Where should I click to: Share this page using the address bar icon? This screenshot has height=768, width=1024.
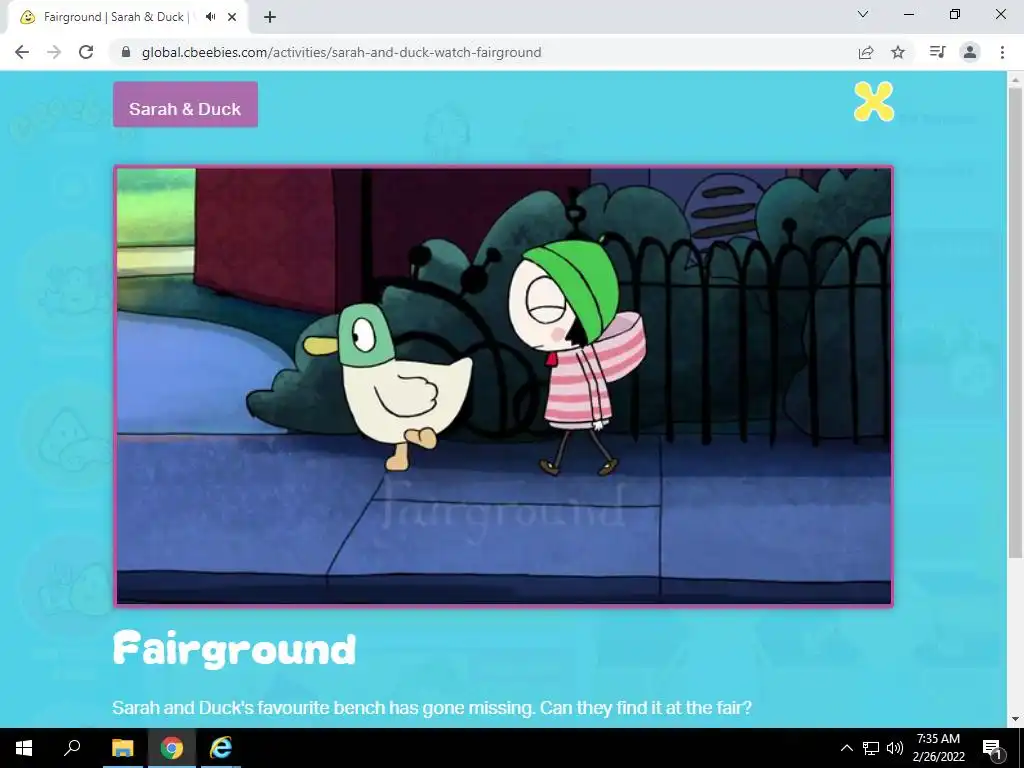866,52
